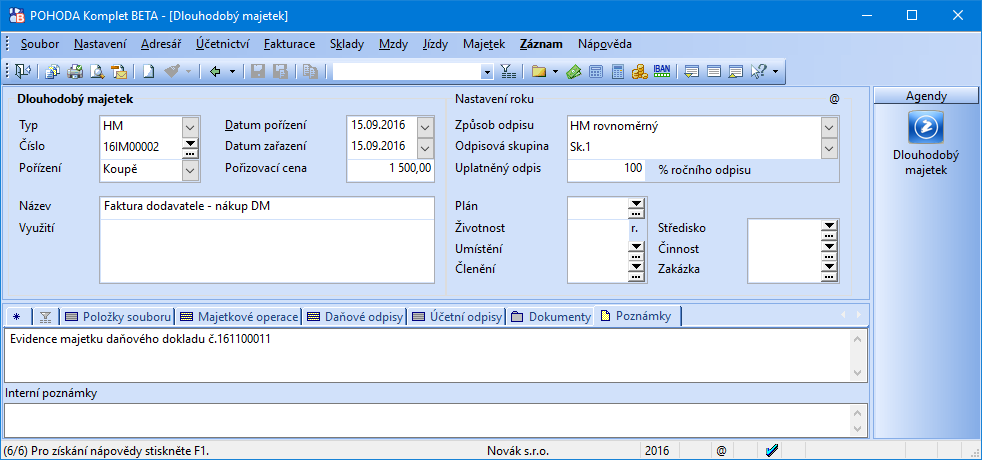Switch to the Majetkové operace tab

(239, 317)
